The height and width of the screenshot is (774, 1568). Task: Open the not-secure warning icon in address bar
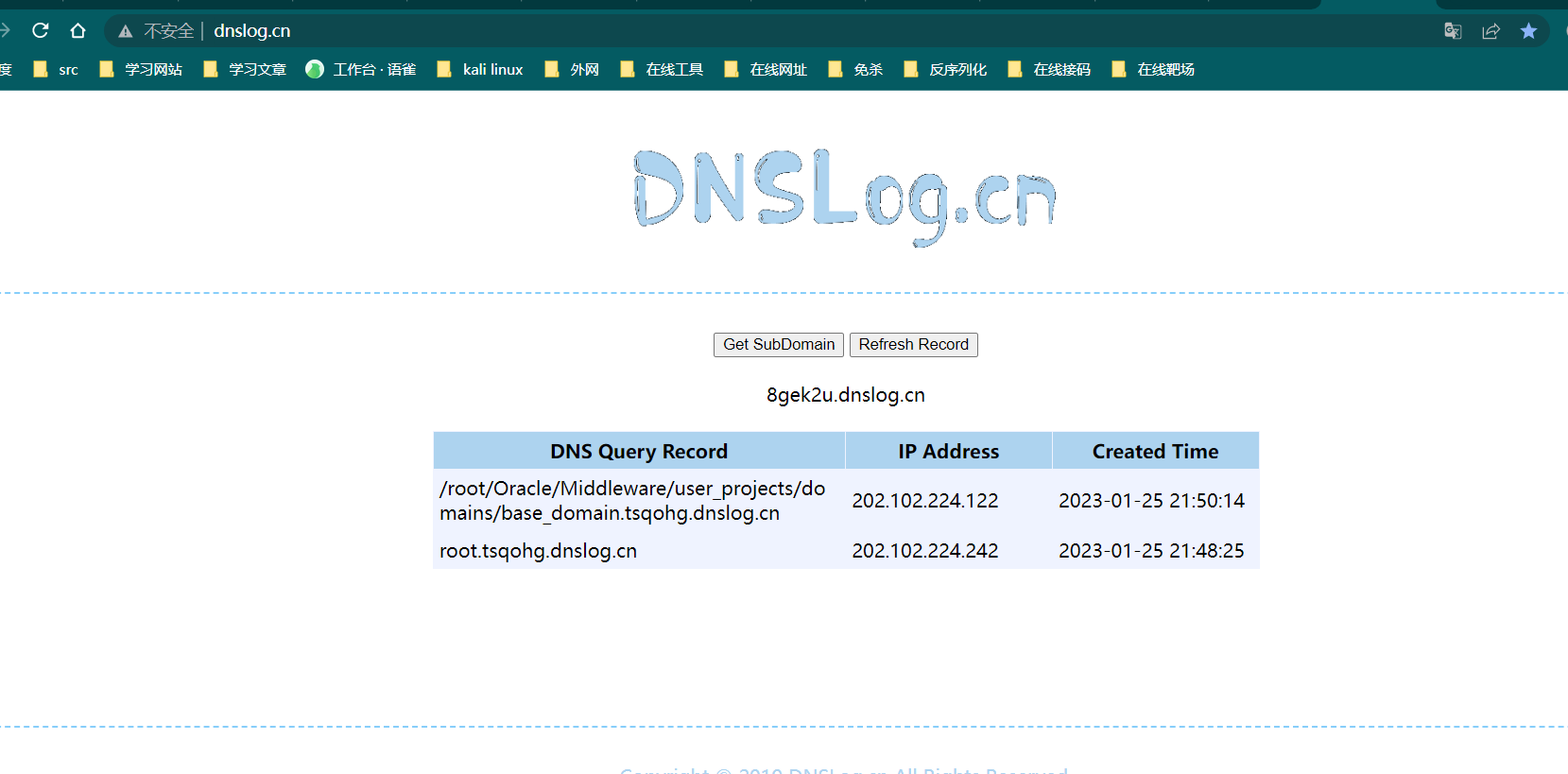pyautogui.click(x=125, y=31)
